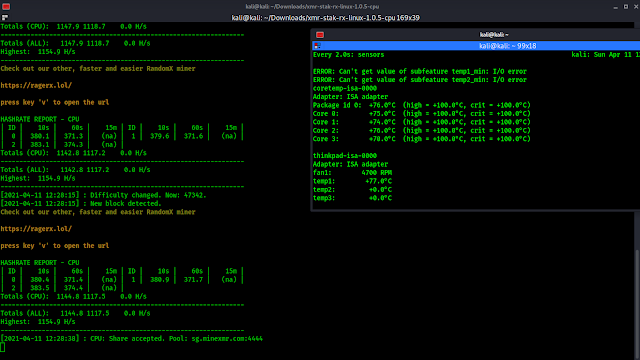Click the 'temp3: +0.0°C' line
The image size is (640, 360).
click(x=352, y=198)
